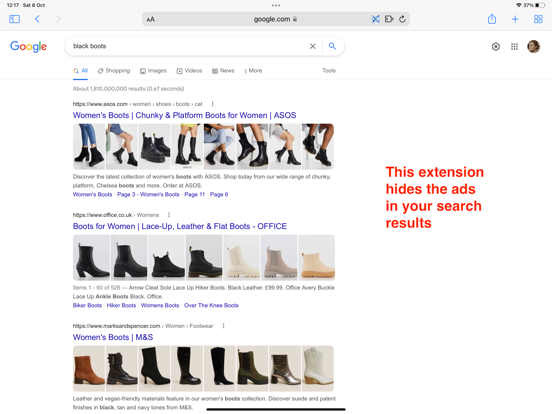
Task: Switch to the Images tab
Action: [153, 71]
